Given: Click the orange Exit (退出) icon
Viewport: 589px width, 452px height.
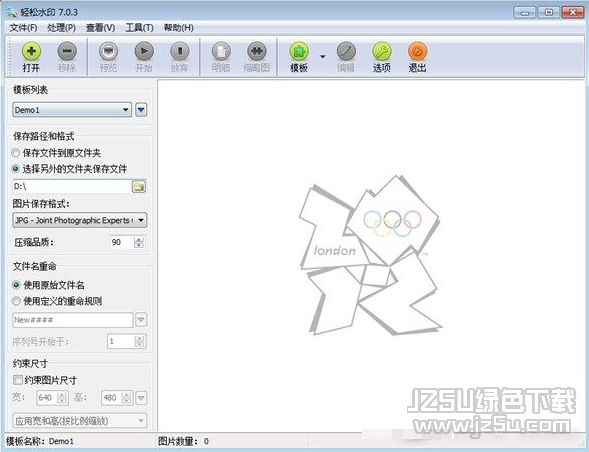Looking at the screenshot, I should 417,51.
